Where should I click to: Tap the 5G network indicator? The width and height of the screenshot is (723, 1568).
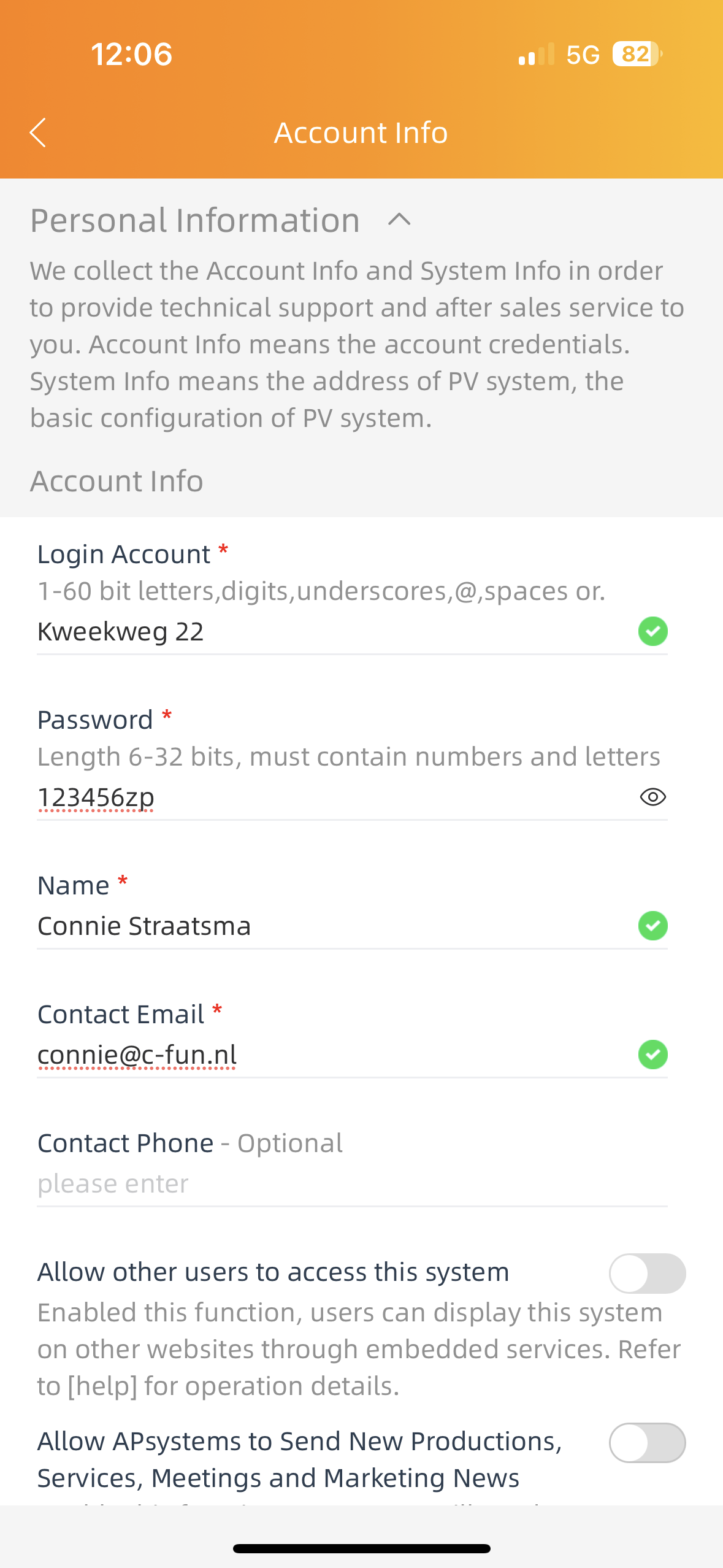coord(583,55)
